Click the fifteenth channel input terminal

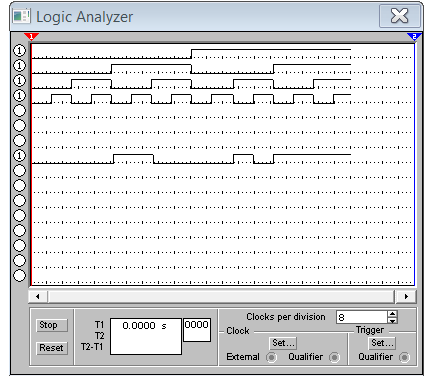19,260
